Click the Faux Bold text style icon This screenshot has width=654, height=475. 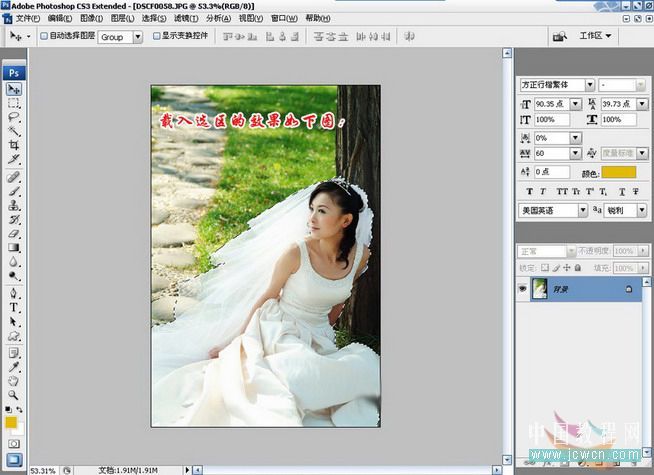click(x=527, y=190)
